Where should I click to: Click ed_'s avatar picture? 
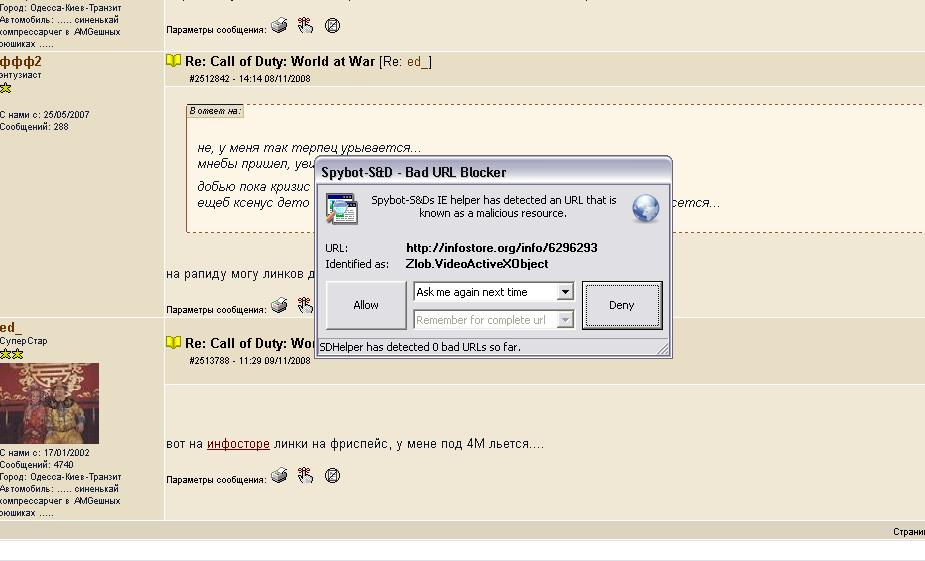(49, 403)
